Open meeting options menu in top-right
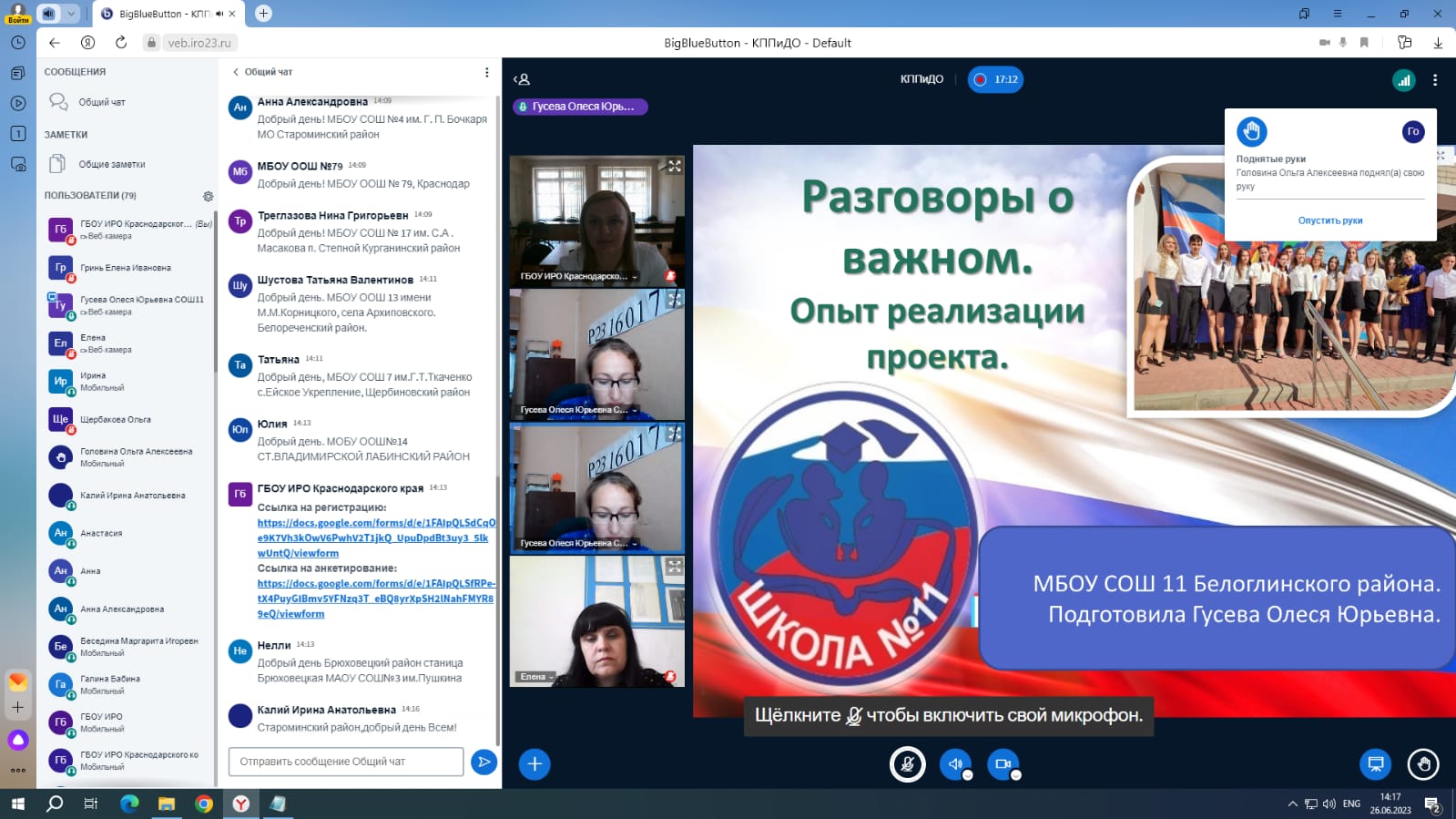The width and height of the screenshot is (1456, 819). [1435, 80]
